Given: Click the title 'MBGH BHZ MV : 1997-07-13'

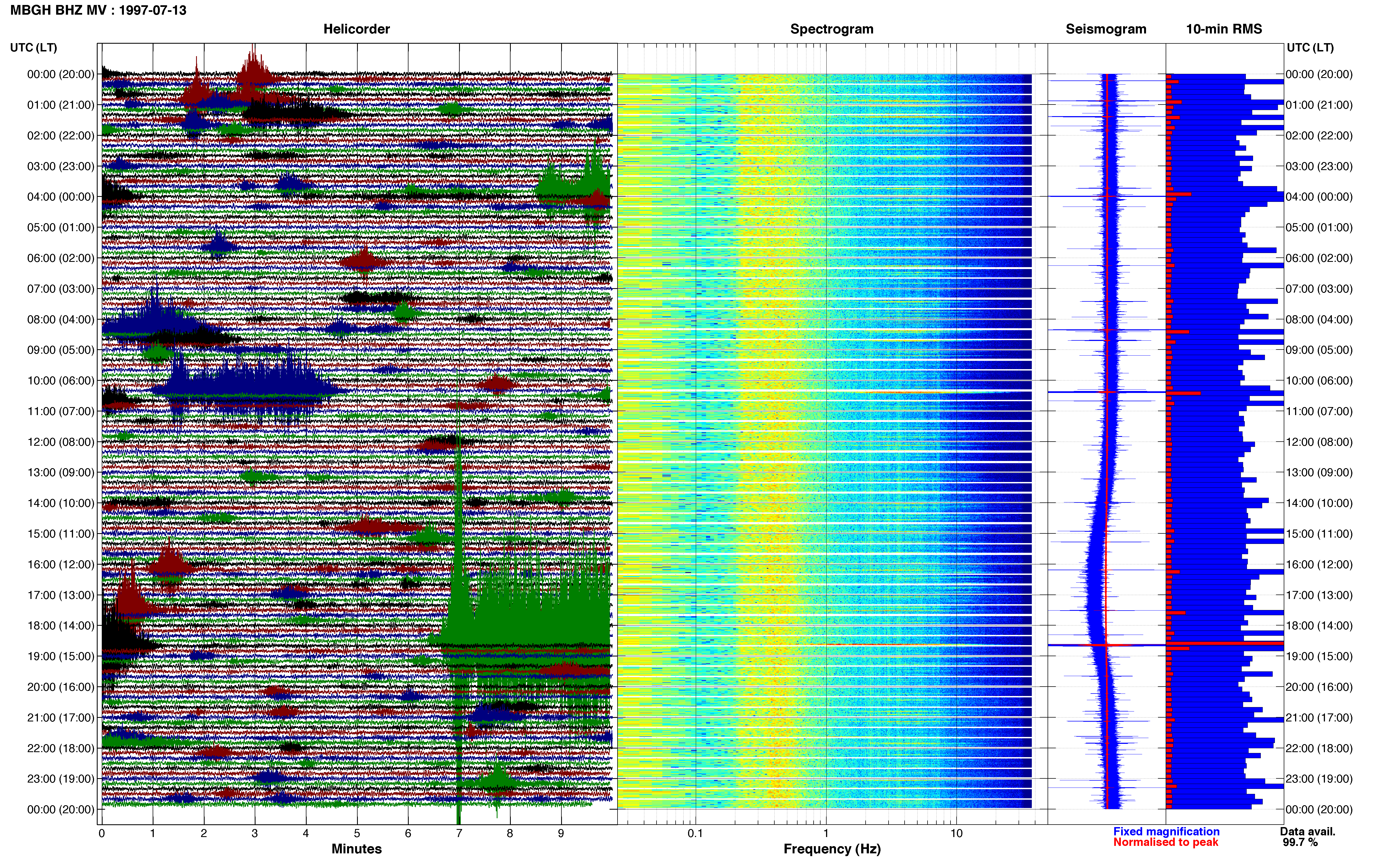Looking at the screenshot, I should 98,10.
